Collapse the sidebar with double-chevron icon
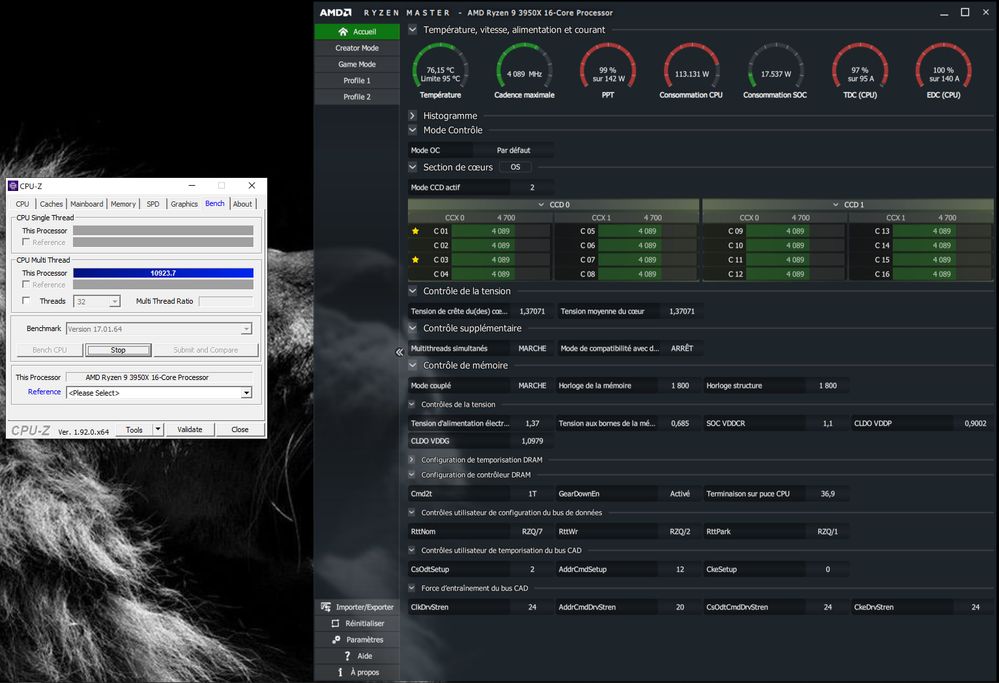Image resolution: width=999 pixels, height=683 pixels. [399, 352]
